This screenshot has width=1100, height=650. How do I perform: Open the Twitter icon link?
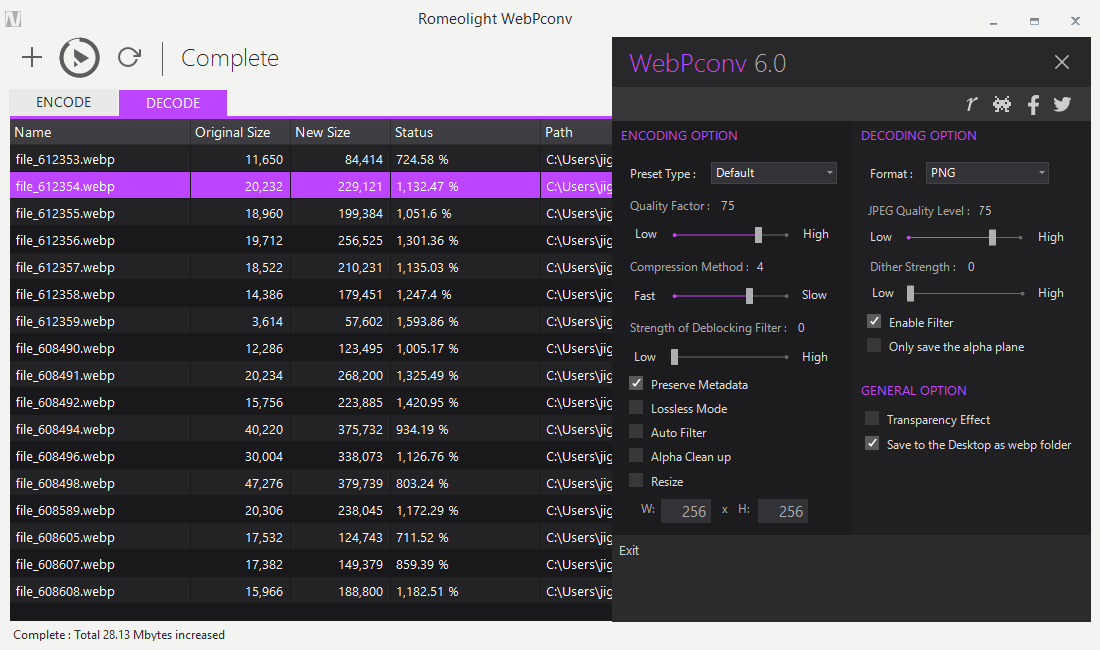(x=1062, y=104)
